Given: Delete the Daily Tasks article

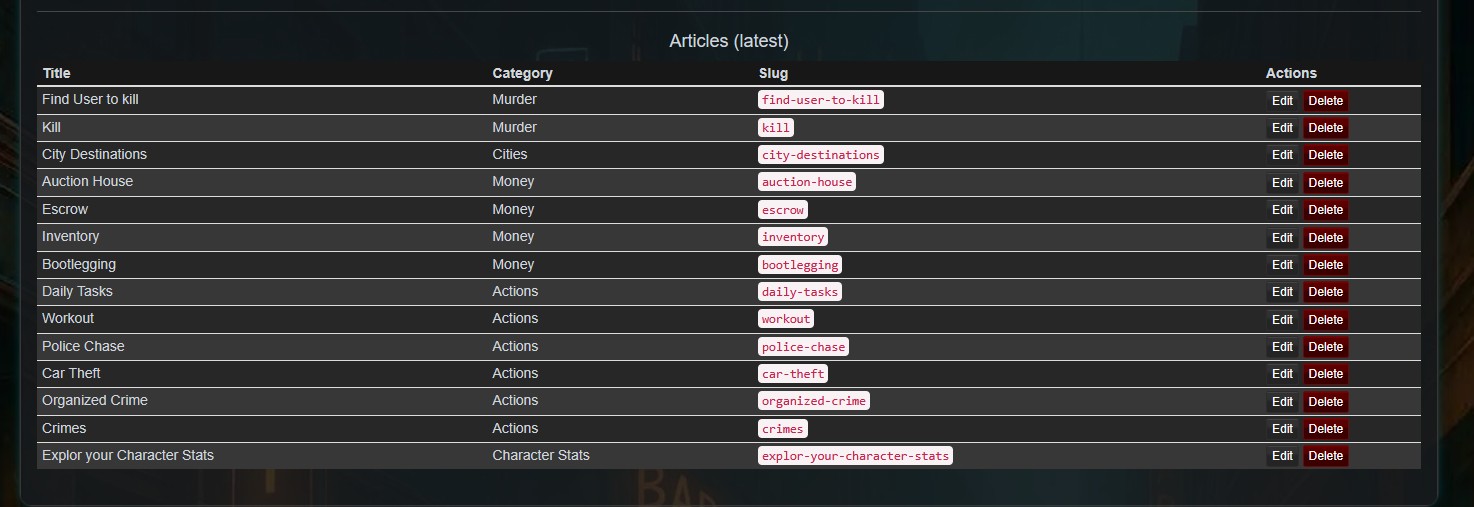Looking at the screenshot, I should [1325, 292].
